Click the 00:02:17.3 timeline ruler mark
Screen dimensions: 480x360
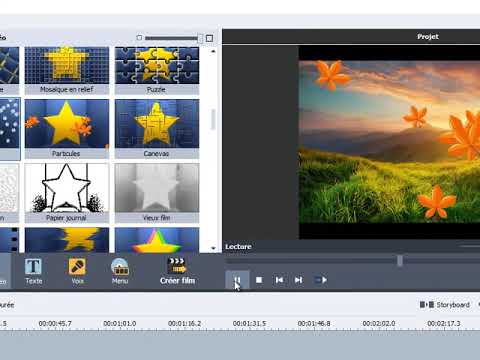444,324
